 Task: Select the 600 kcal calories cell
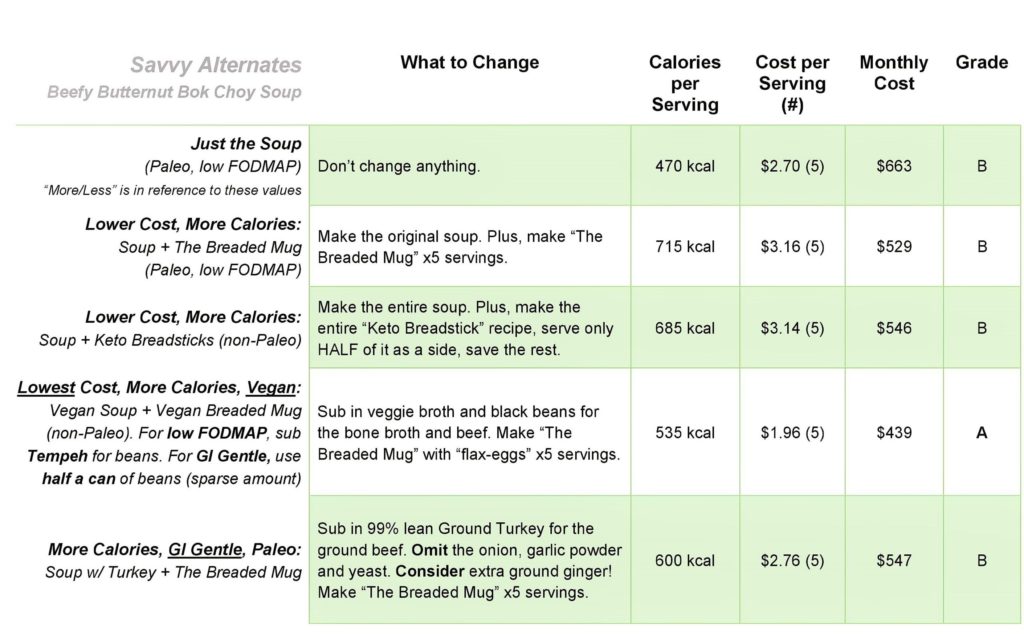click(x=685, y=560)
